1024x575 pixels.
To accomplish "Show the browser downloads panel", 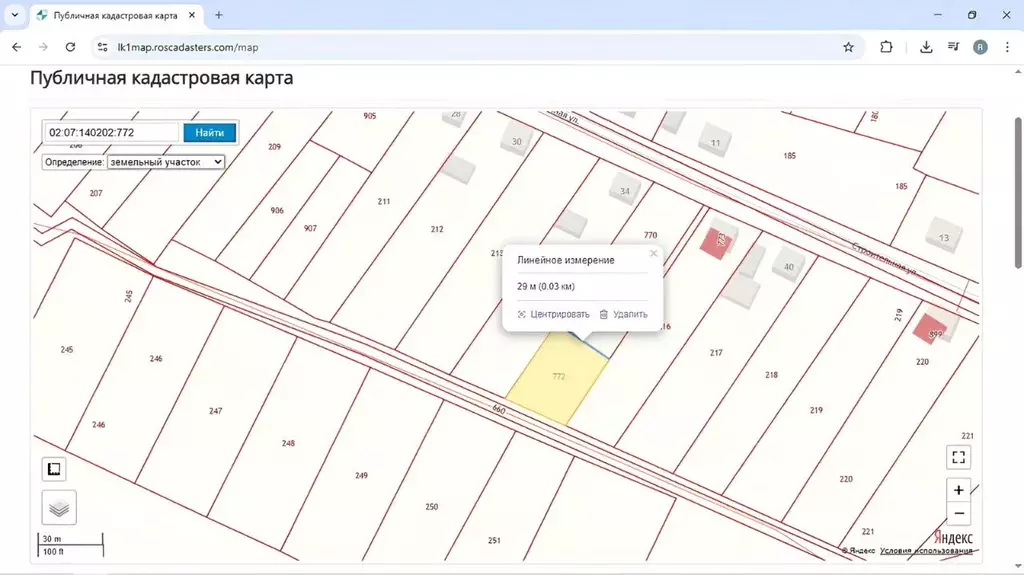I will click(x=926, y=47).
